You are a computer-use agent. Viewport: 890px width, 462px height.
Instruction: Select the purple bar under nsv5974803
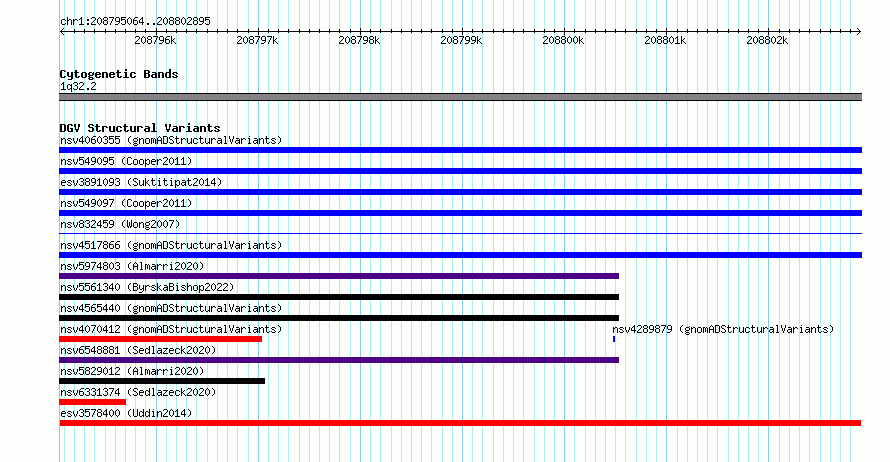click(339, 276)
